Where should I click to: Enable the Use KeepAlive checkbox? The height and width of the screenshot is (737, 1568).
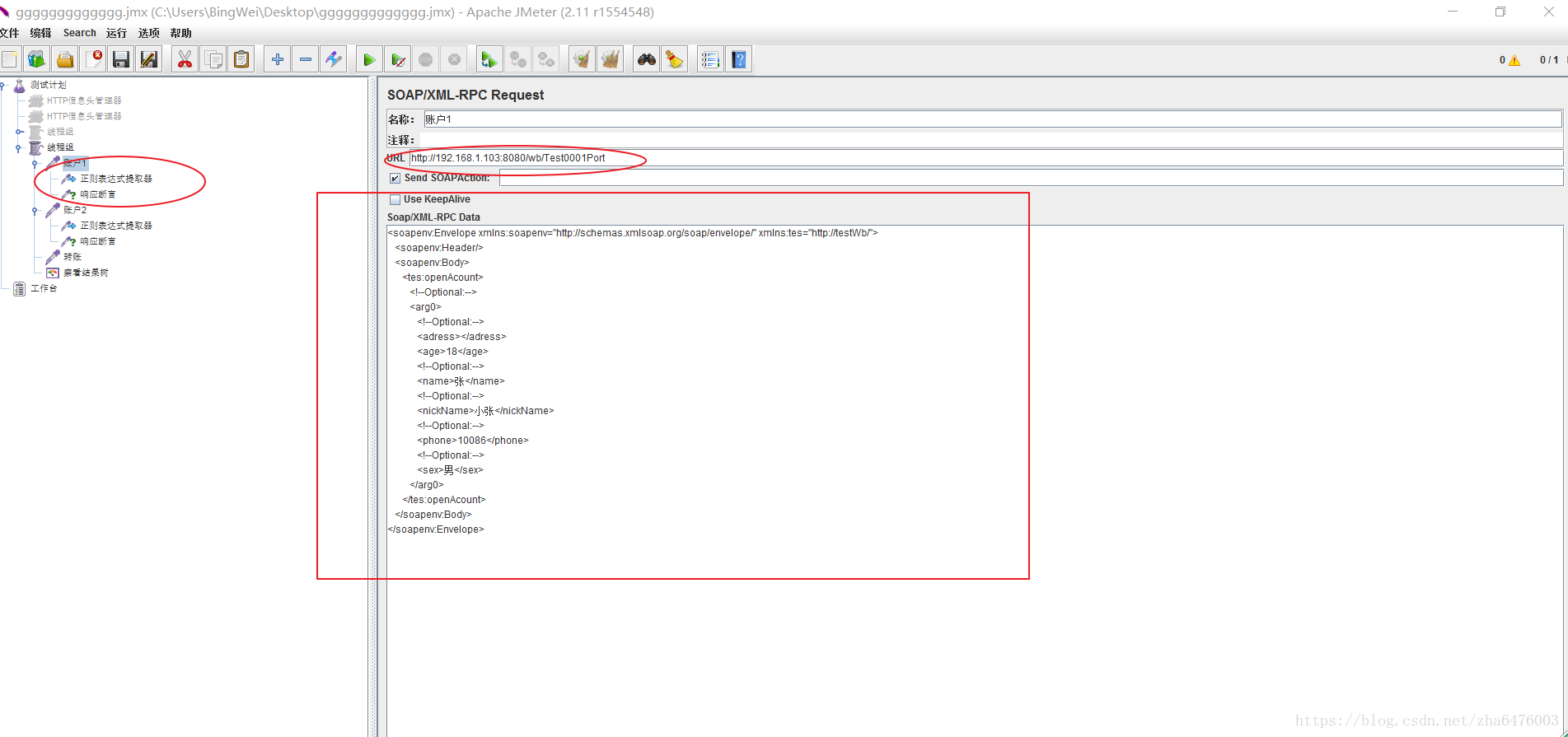[396, 199]
